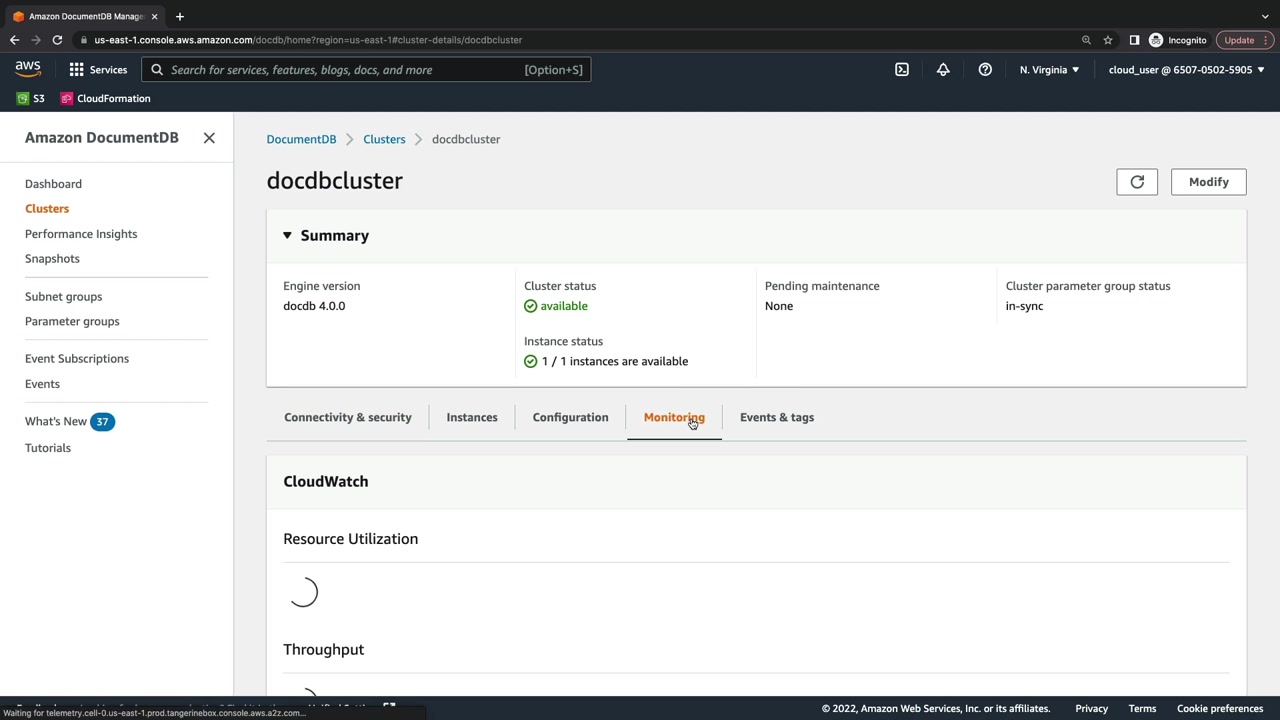The image size is (1280, 720).
Task: Open Performance Insights in sidebar
Action: 81,234
